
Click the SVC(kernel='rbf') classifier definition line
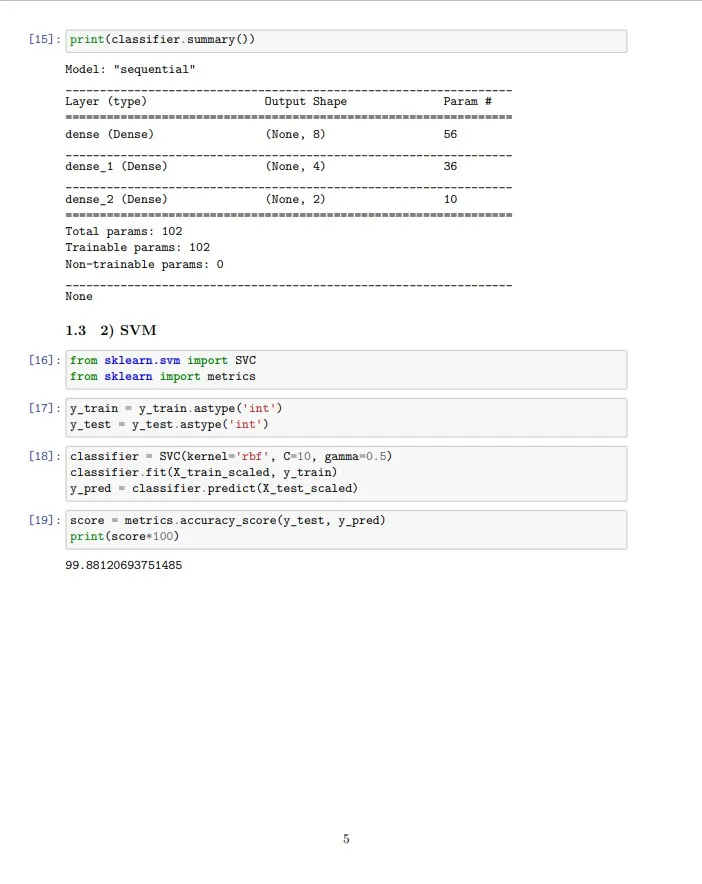coord(230,456)
